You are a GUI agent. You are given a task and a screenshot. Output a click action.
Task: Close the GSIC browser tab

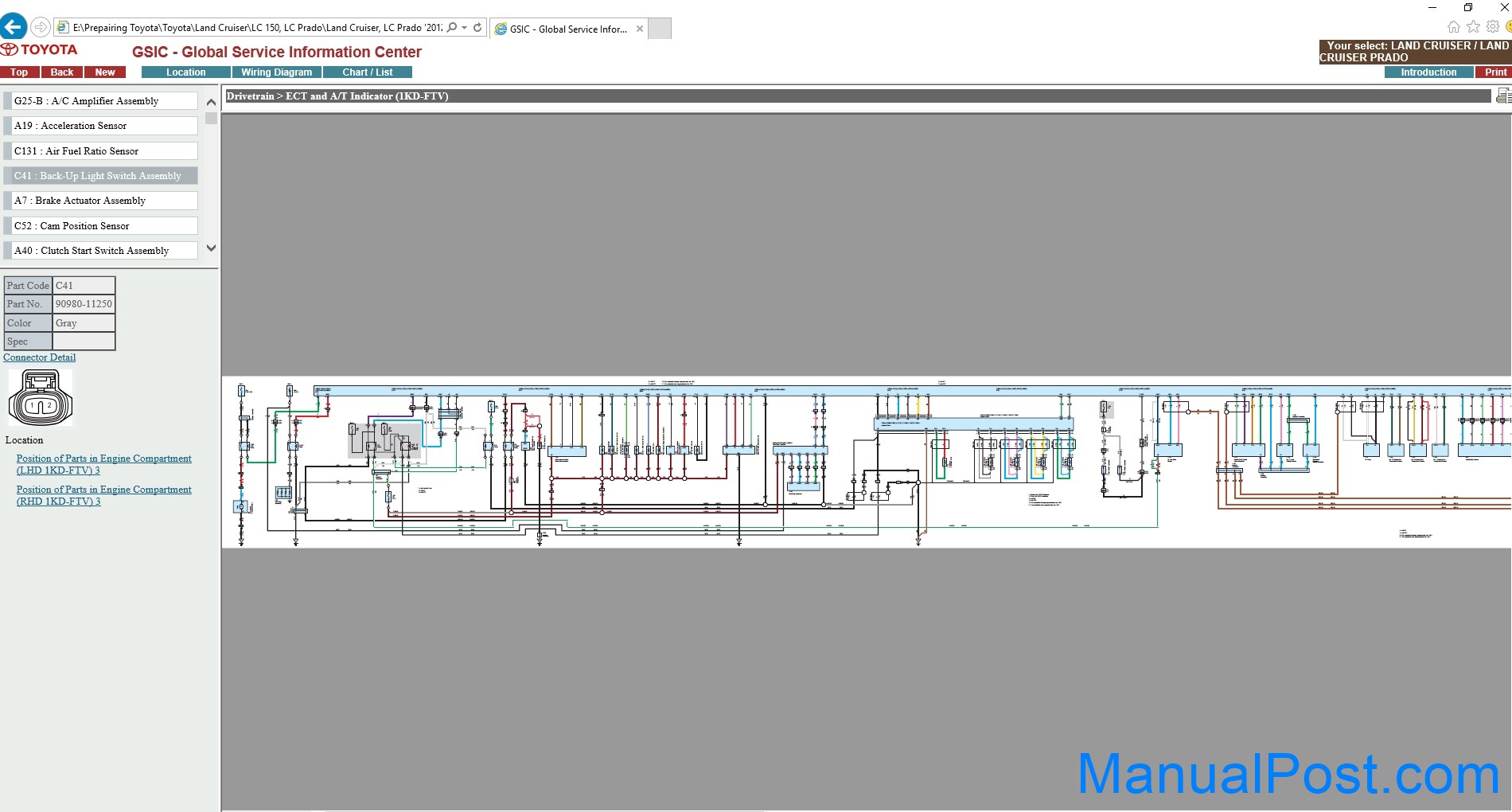coord(640,29)
